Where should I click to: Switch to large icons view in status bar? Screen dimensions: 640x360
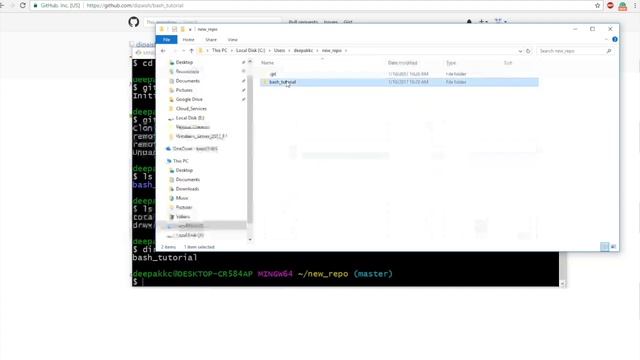pyautogui.click(x=613, y=247)
